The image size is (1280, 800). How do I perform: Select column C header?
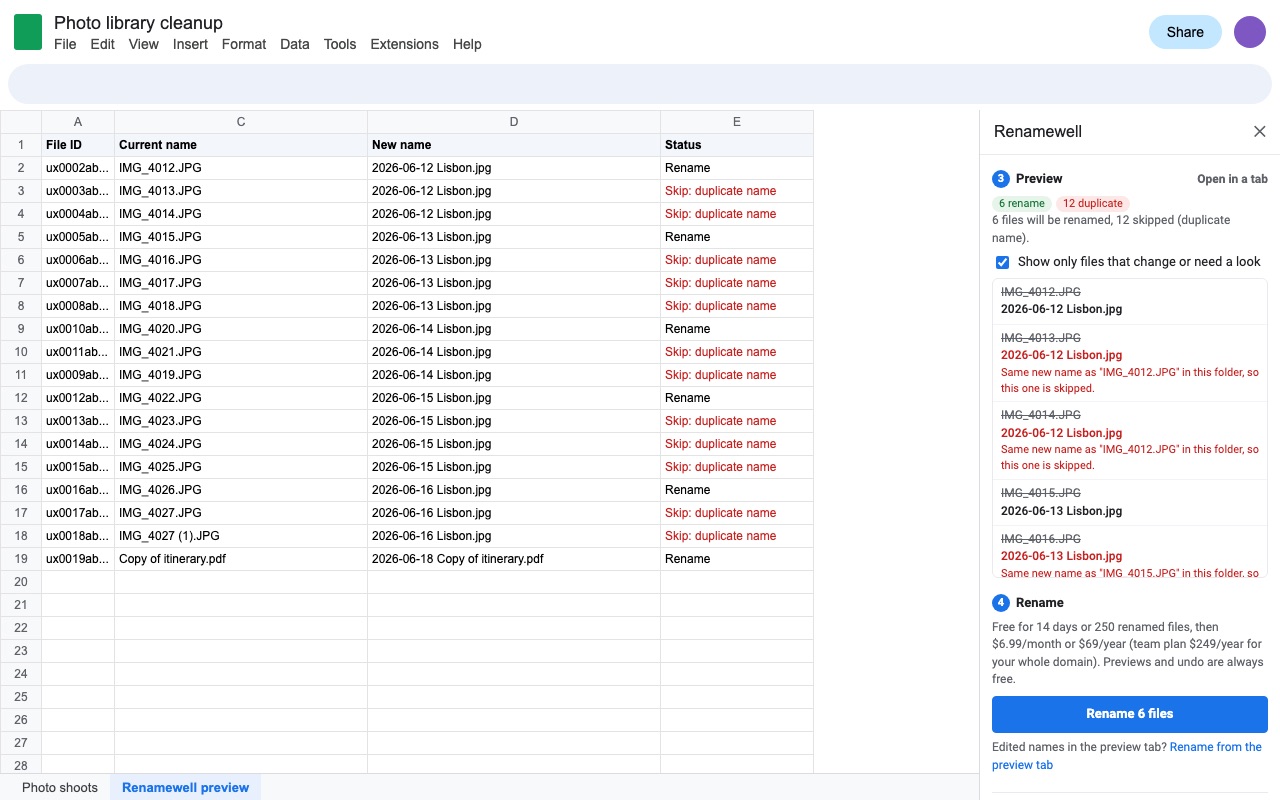[x=241, y=122]
